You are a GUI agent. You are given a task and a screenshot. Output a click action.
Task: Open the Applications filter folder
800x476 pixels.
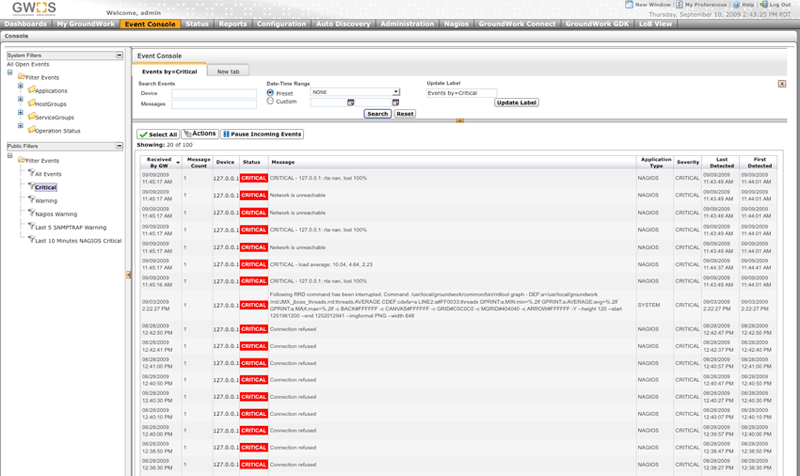32,90
